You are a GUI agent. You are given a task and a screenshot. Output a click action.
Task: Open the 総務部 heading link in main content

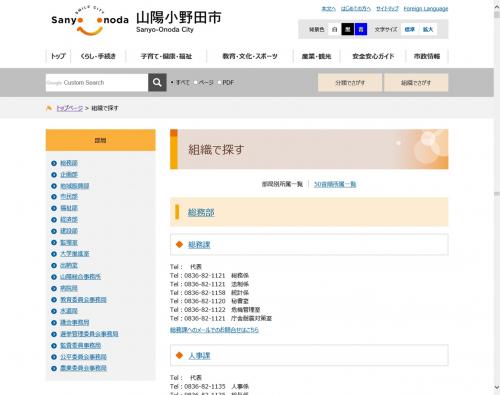[201, 212]
